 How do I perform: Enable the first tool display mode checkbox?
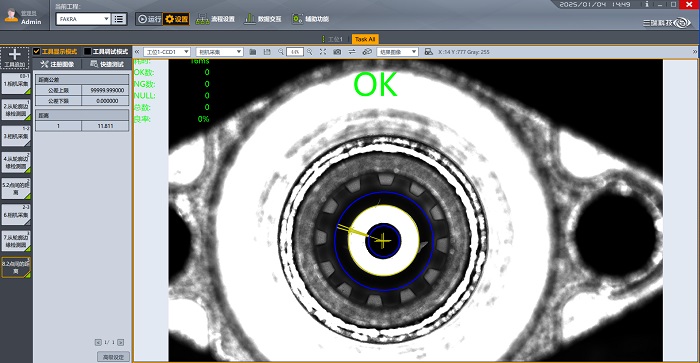tap(37, 51)
